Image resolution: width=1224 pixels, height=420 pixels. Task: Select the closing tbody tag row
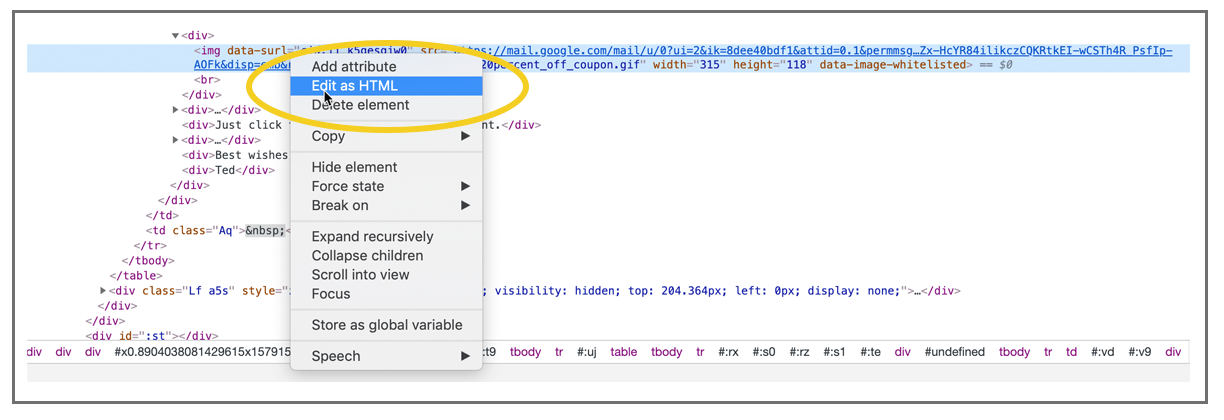click(x=148, y=260)
